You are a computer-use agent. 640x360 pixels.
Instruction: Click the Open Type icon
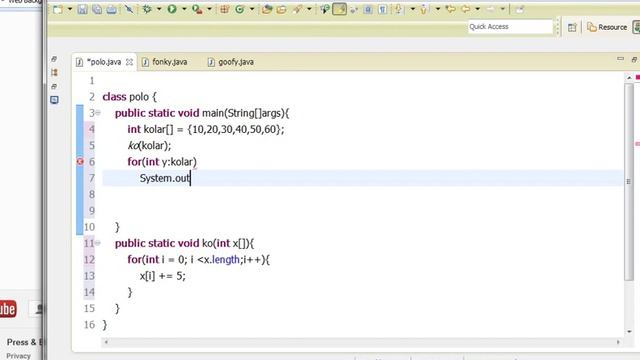pyautogui.click(x=267, y=9)
